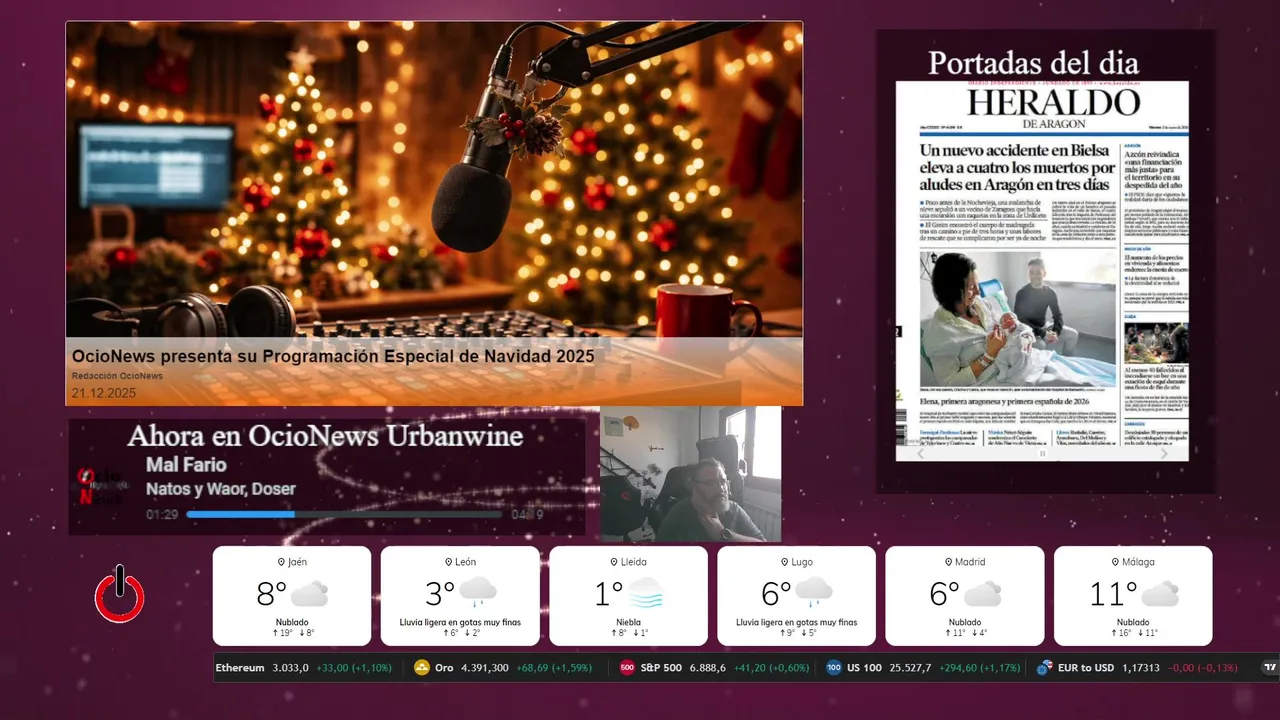Click the Portadas del dia heading
Image resolution: width=1280 pixels, height=720 pixels.
pos(1033,62)
